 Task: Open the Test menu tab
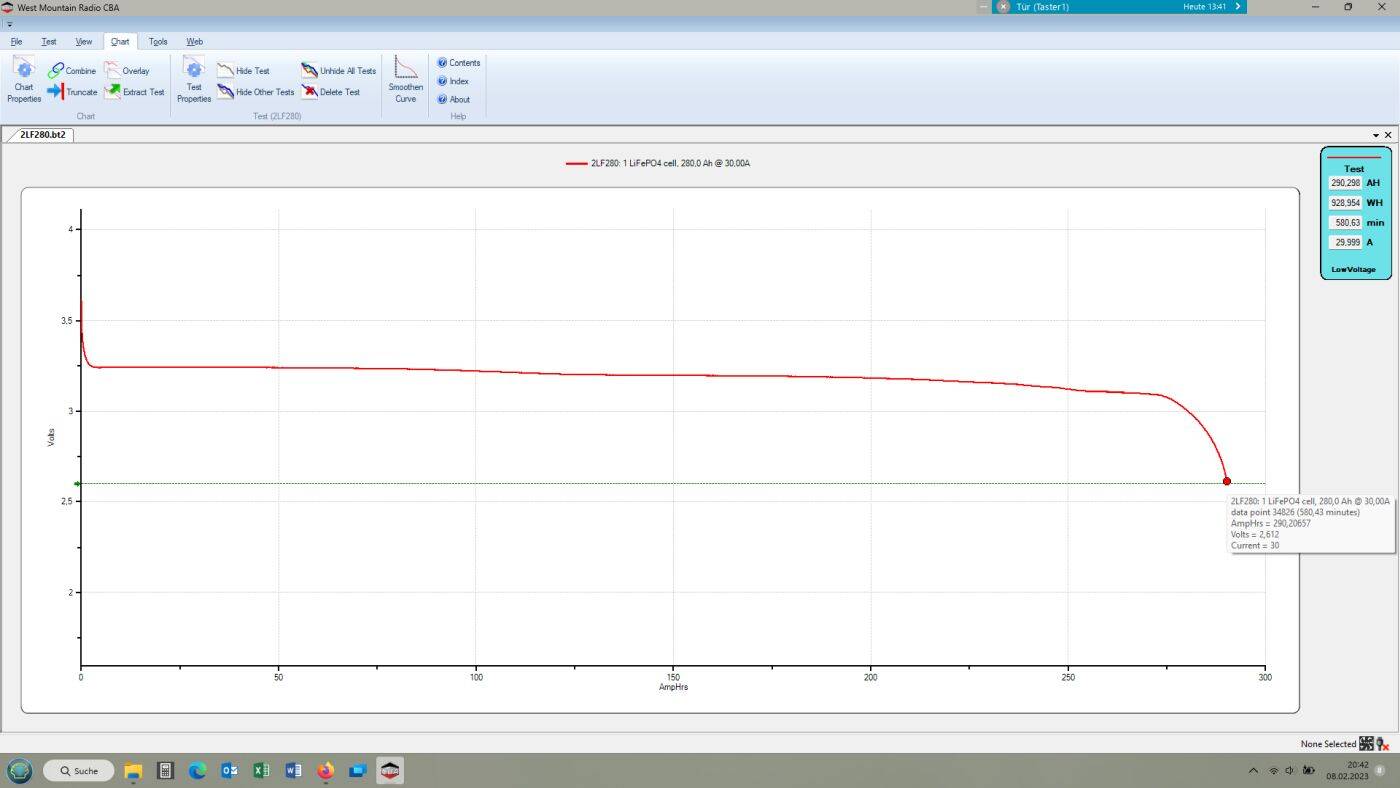48,42
